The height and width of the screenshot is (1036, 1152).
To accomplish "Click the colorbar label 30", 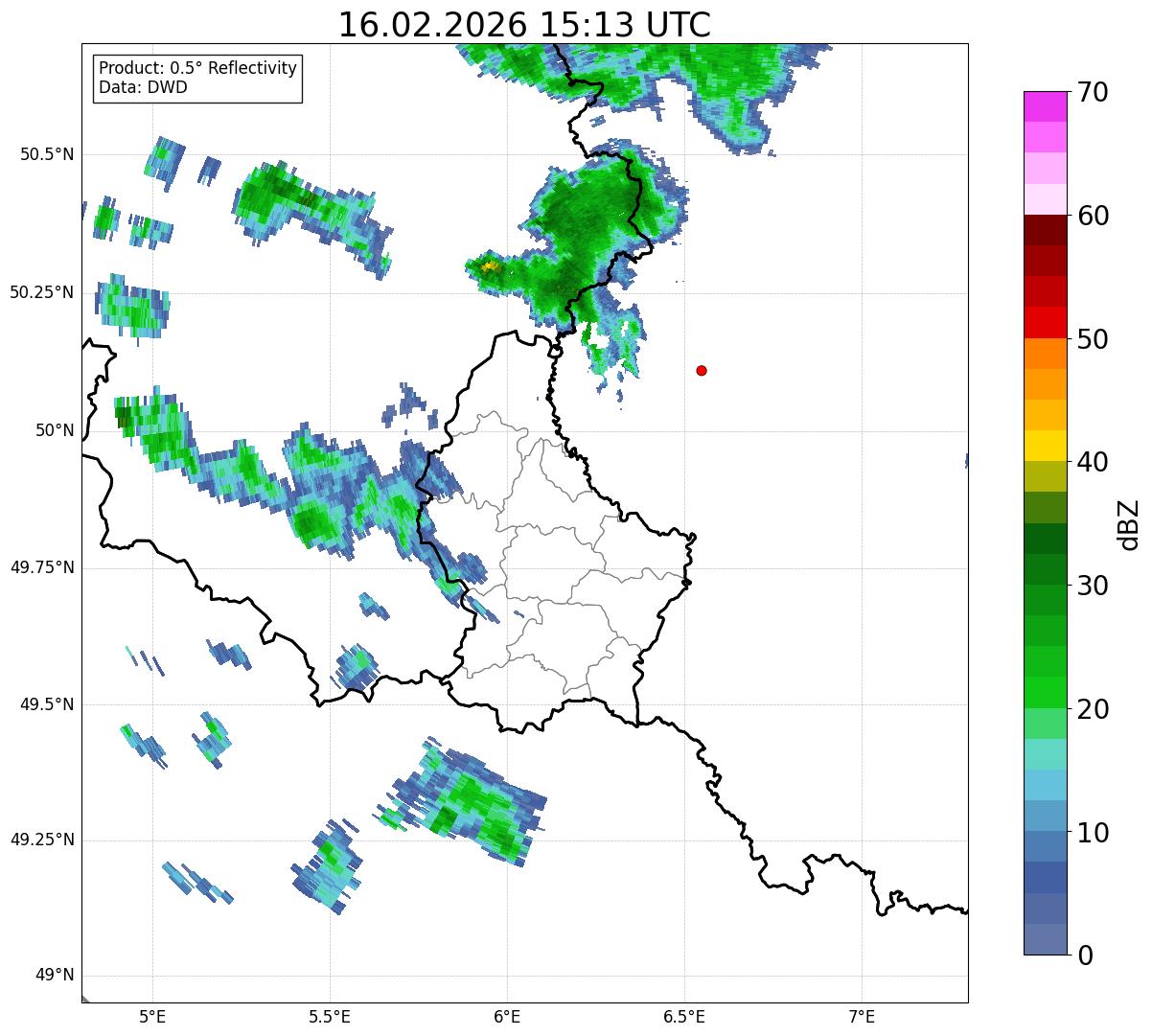I will (x=1093, y=586).
